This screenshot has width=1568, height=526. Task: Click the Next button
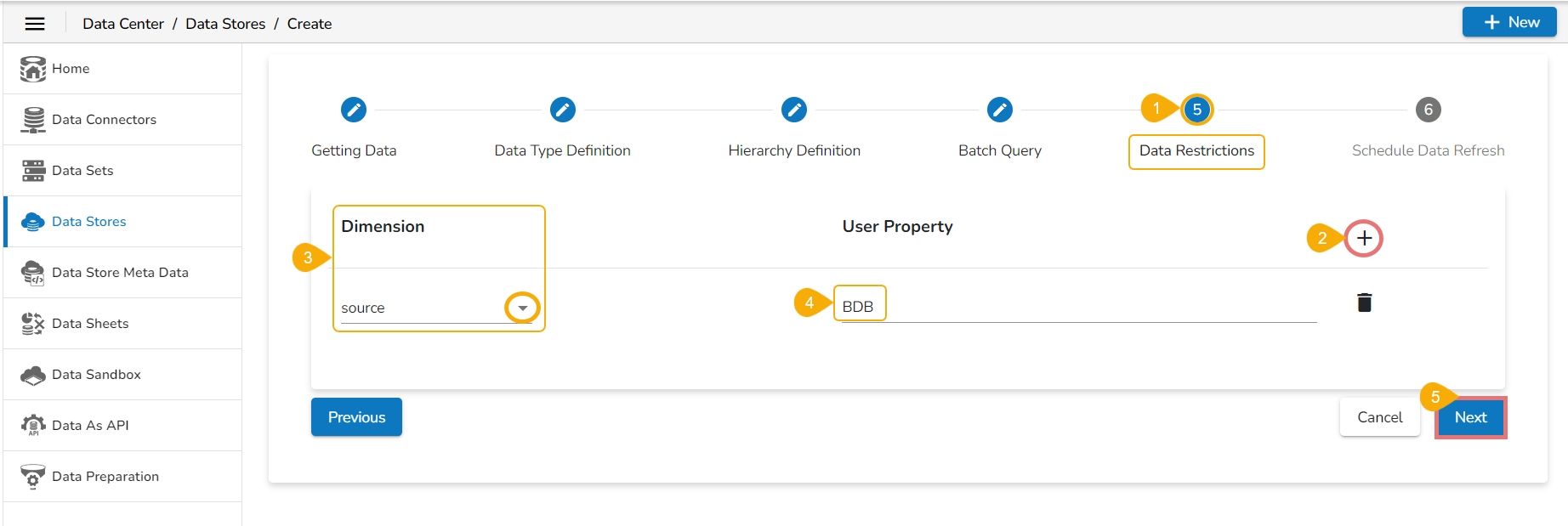pos(1470,417)
